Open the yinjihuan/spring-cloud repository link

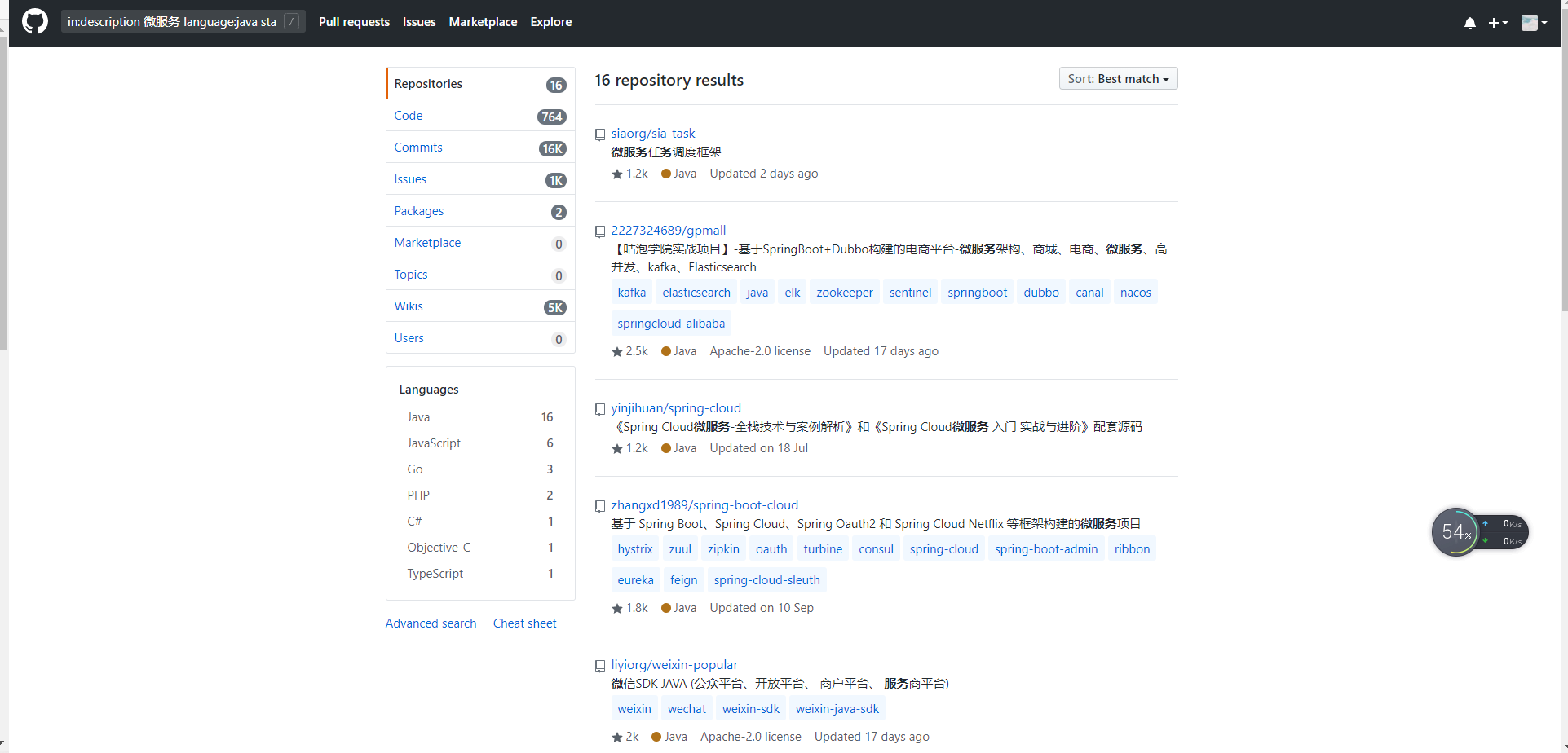click(676, 408)
